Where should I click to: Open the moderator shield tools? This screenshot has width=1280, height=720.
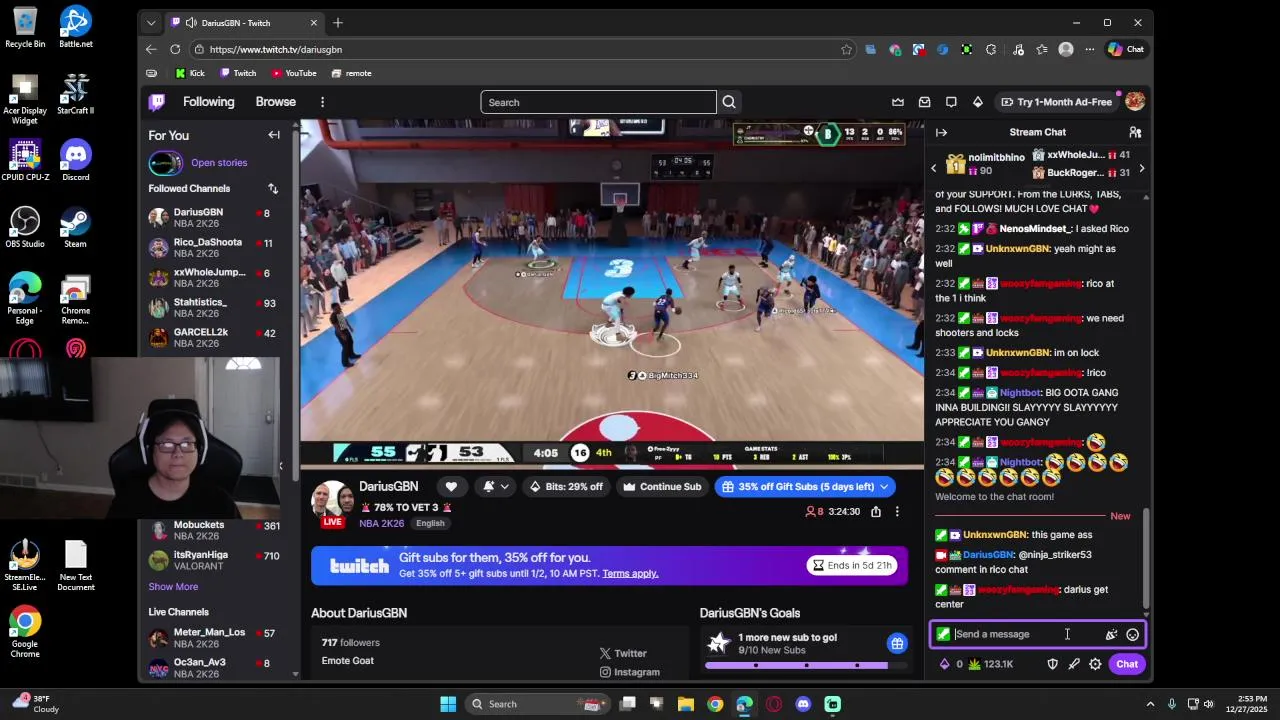coord(1052,664)
